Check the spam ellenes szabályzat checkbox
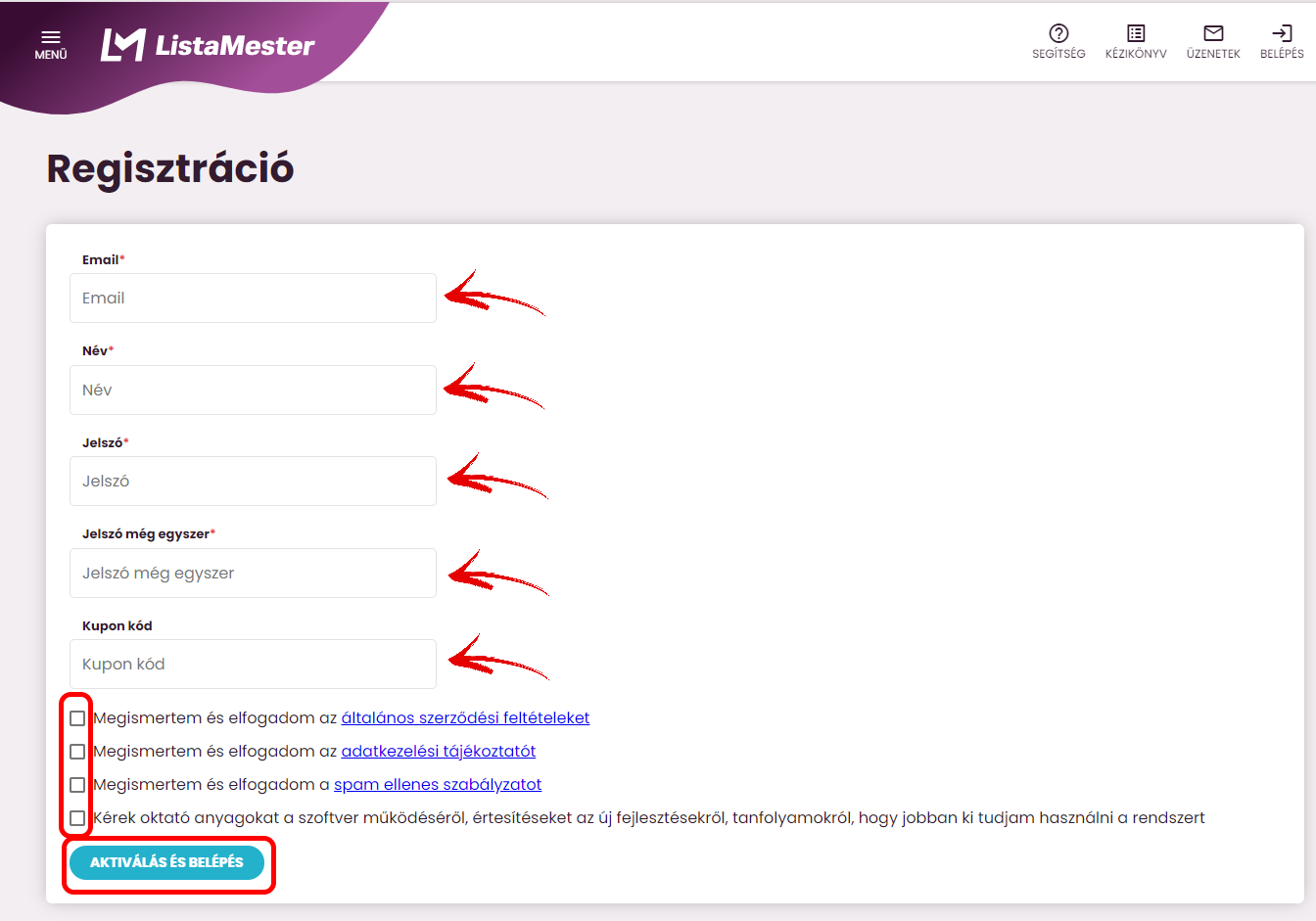 77,785
